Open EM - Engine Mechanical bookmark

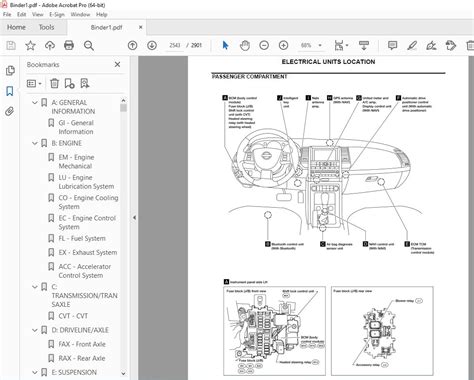coord(76,162)
